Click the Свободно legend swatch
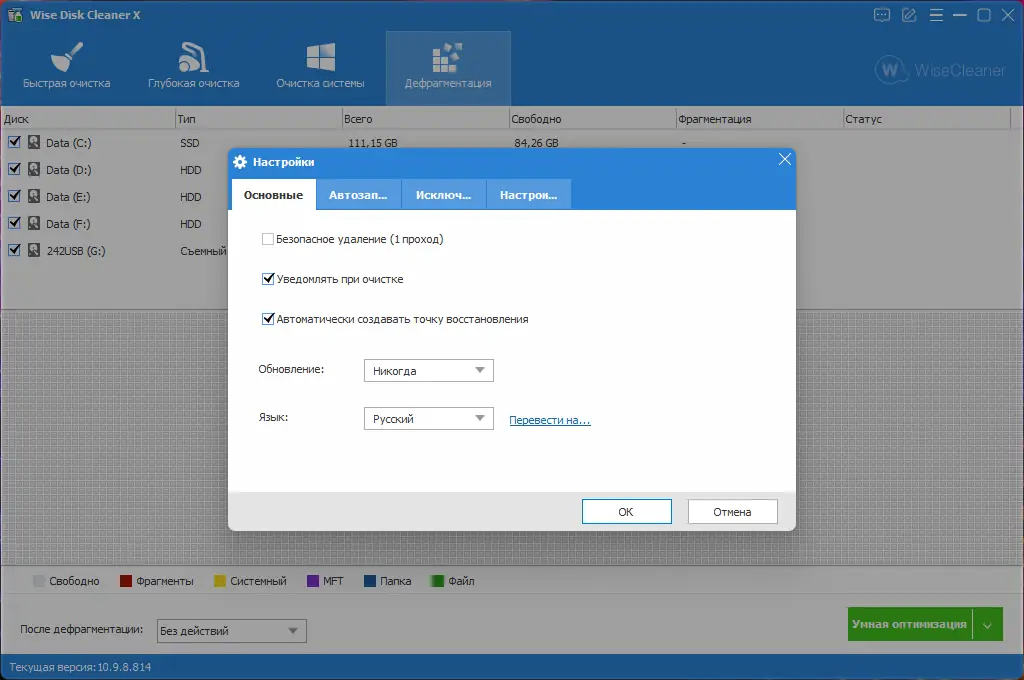The image size is (1024, 680). [39, 581]
